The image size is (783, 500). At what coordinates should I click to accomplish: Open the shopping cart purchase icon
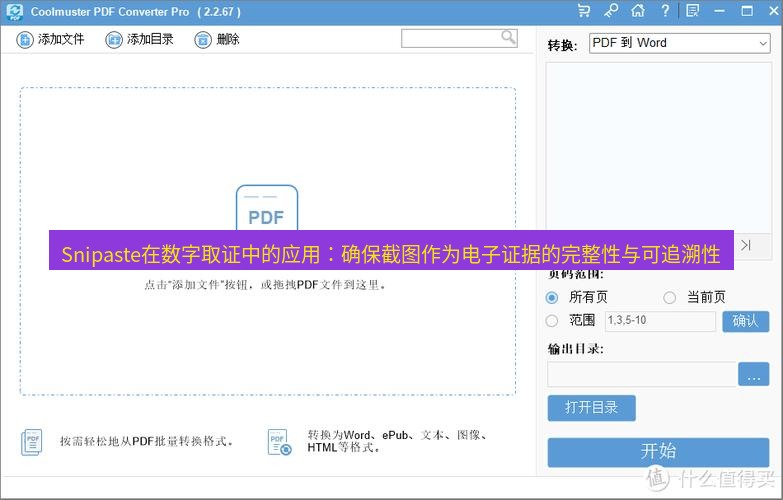point(583,10)
